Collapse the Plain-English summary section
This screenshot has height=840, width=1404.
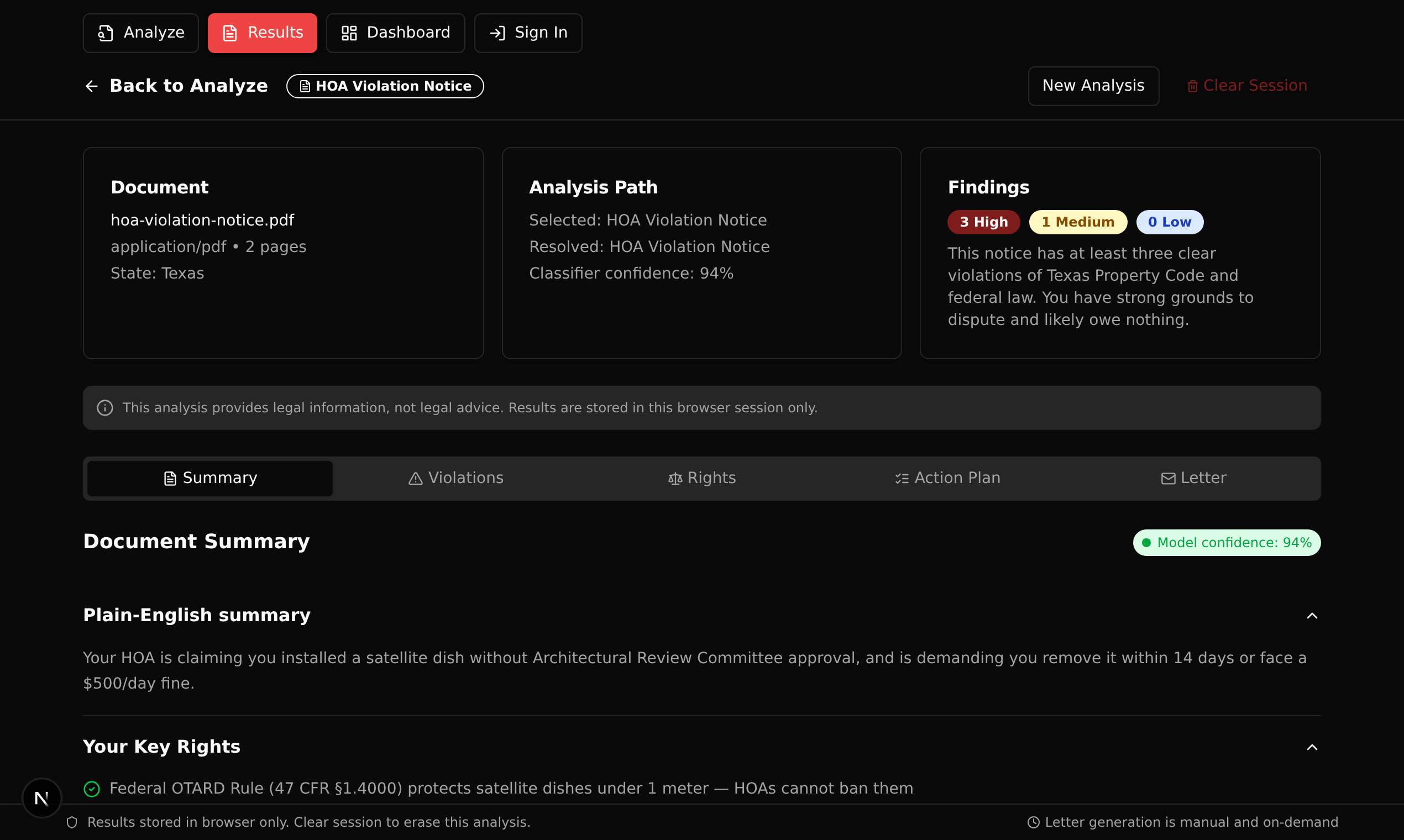pos(1312,616)
